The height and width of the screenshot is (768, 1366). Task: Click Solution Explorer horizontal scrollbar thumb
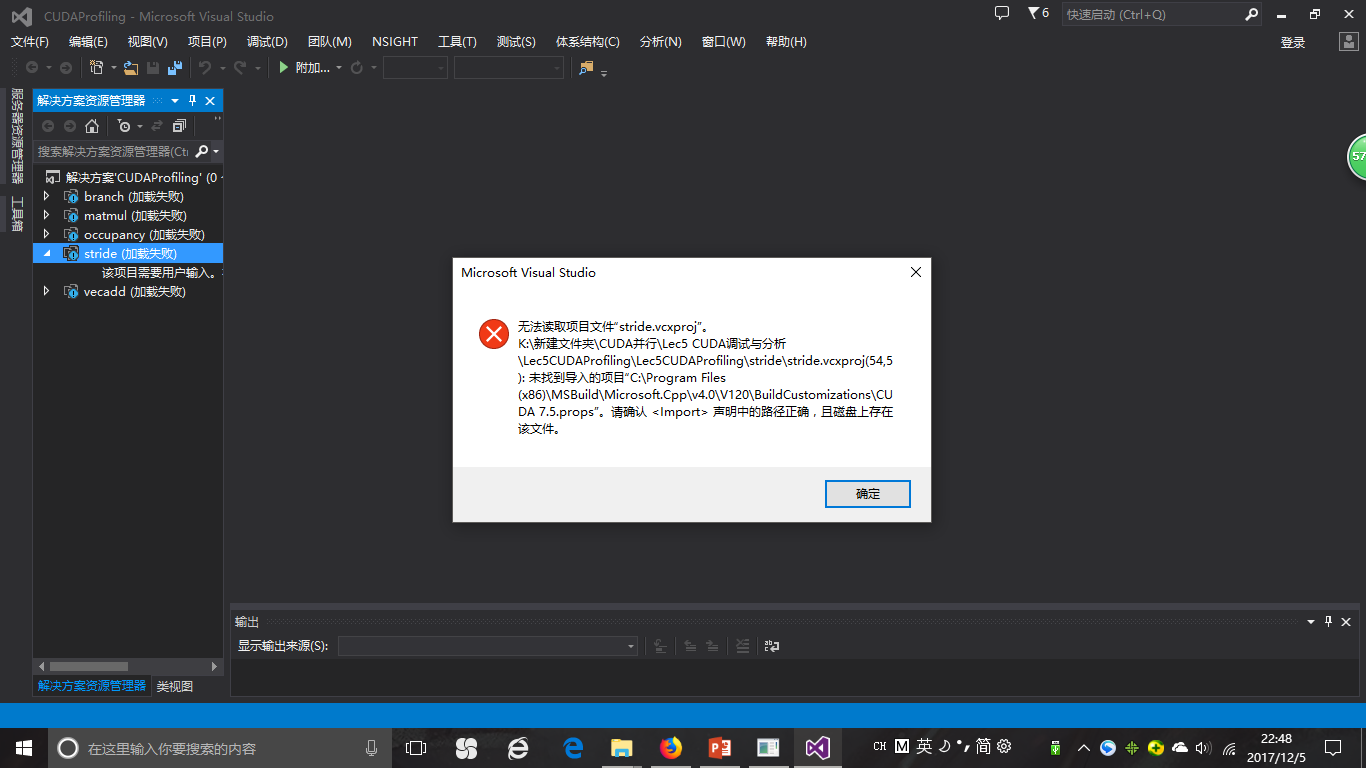coord(88,666)
